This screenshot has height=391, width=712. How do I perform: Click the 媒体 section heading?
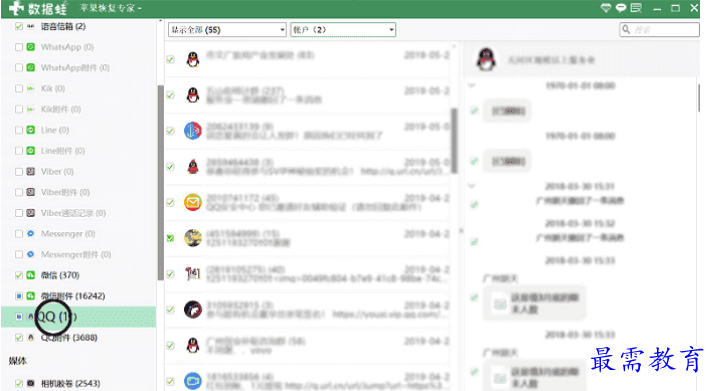[x=18, y=361]
